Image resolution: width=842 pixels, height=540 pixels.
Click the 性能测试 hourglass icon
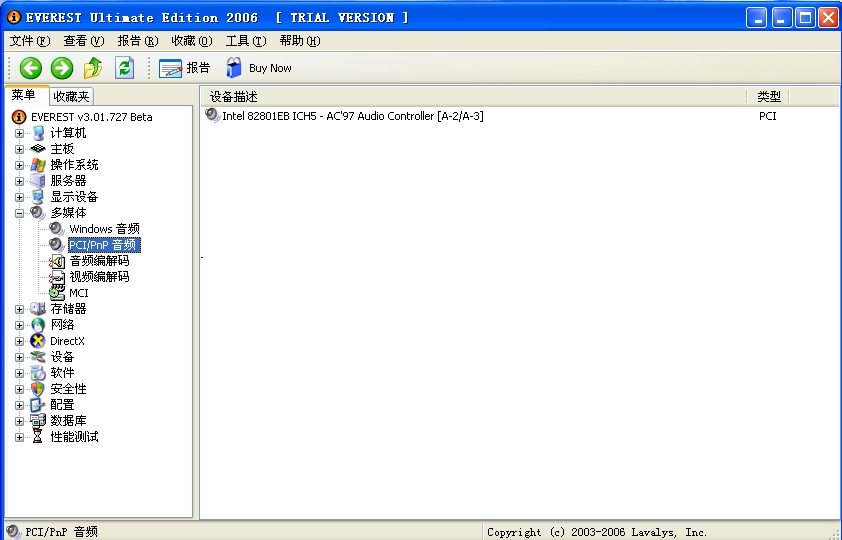(x=37, y=436)
